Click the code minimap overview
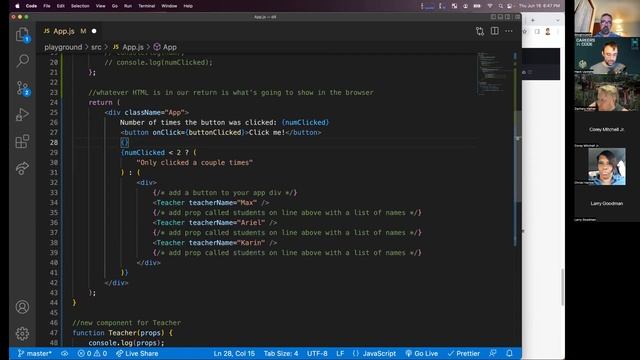Screen dimensions: 640x360 (493, 73)
